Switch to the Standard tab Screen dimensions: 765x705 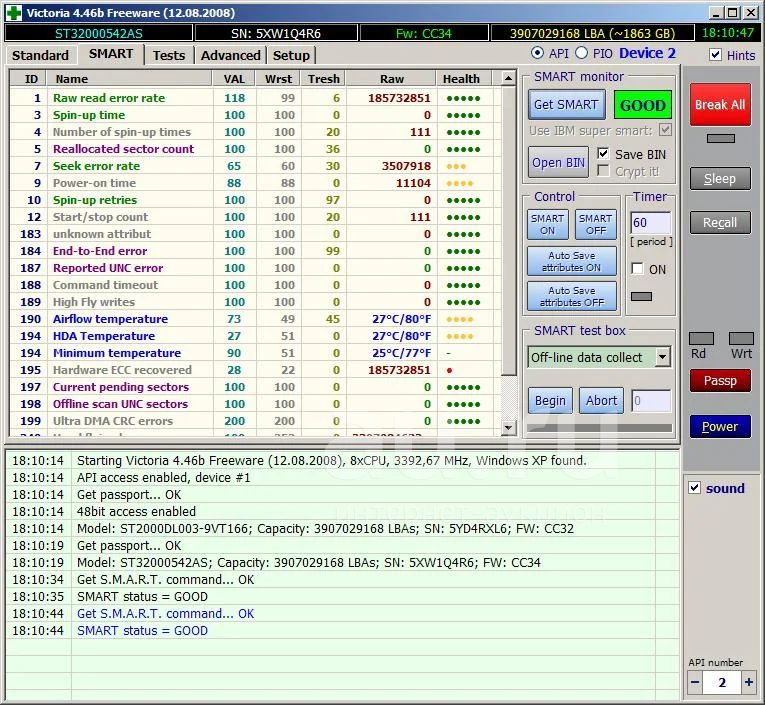pos(40,55)
